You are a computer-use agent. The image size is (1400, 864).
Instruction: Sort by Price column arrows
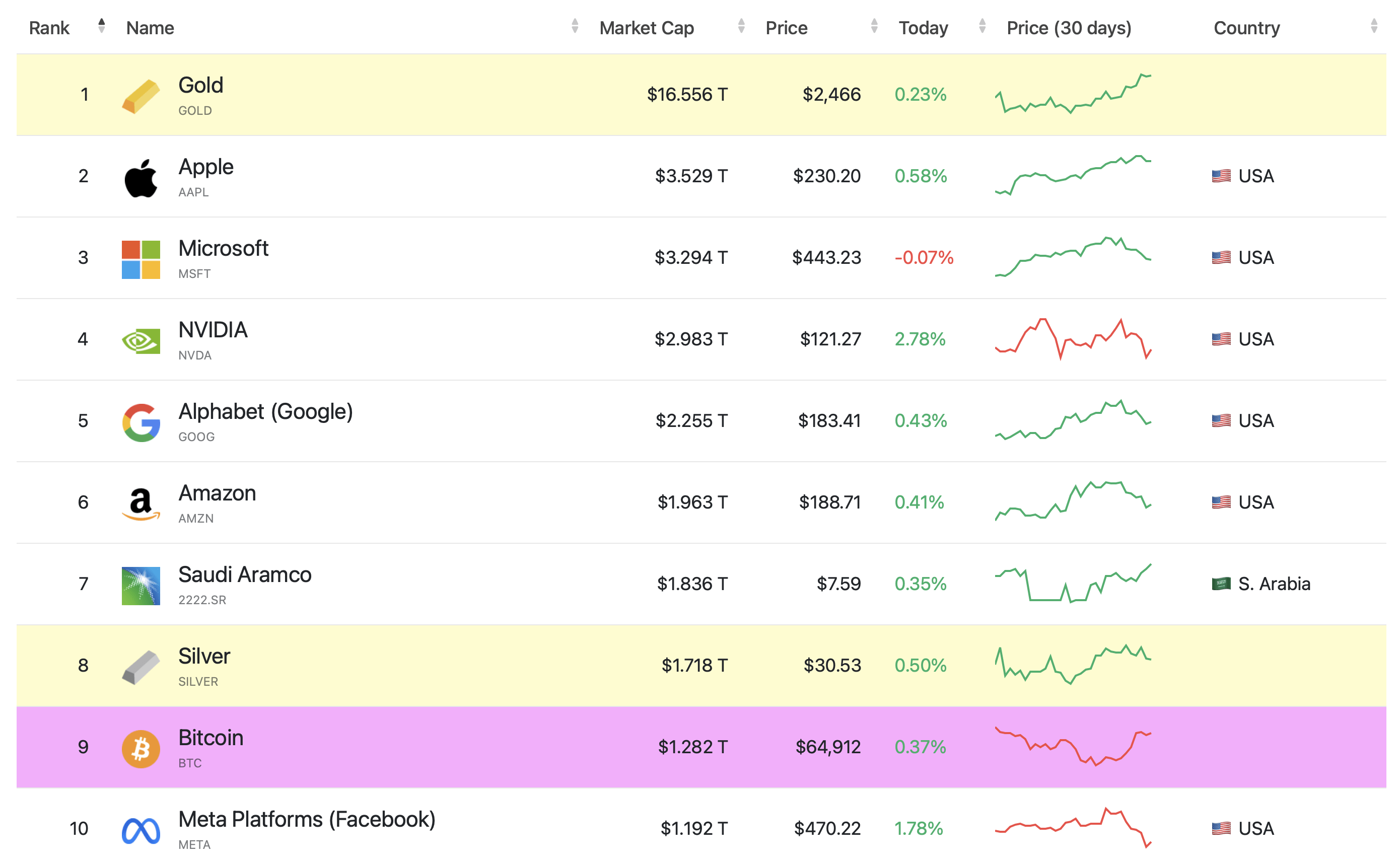click(x=874, y=26)
